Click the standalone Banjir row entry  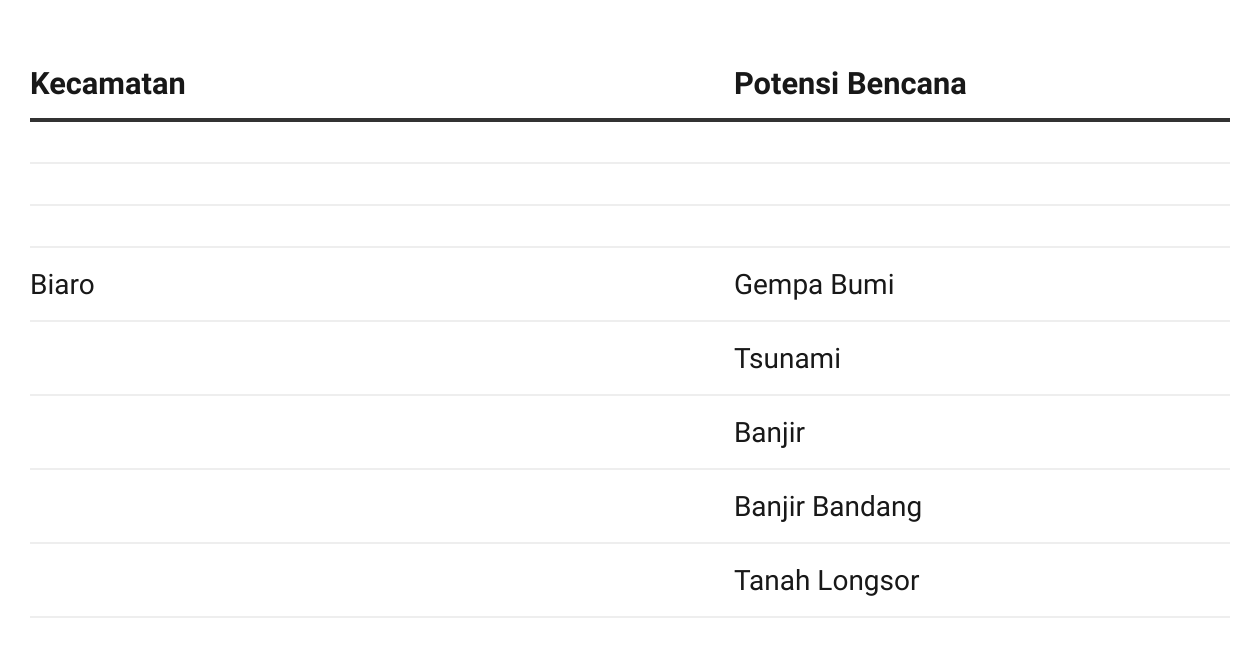[769, 433]
